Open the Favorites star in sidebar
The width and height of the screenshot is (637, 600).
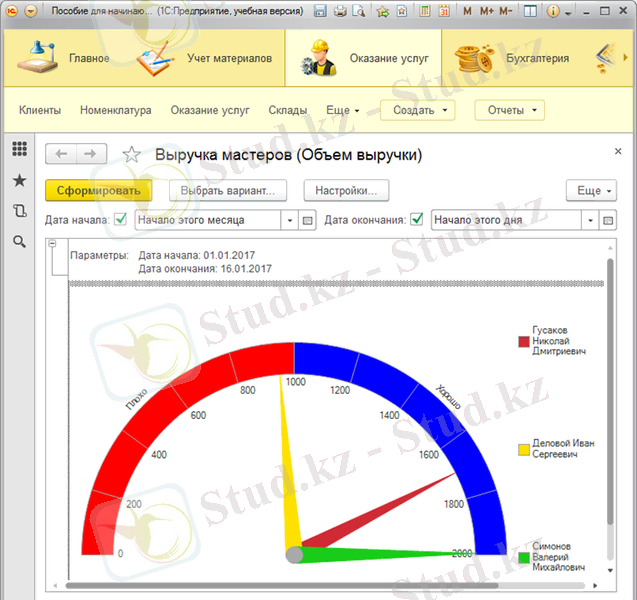20,180
